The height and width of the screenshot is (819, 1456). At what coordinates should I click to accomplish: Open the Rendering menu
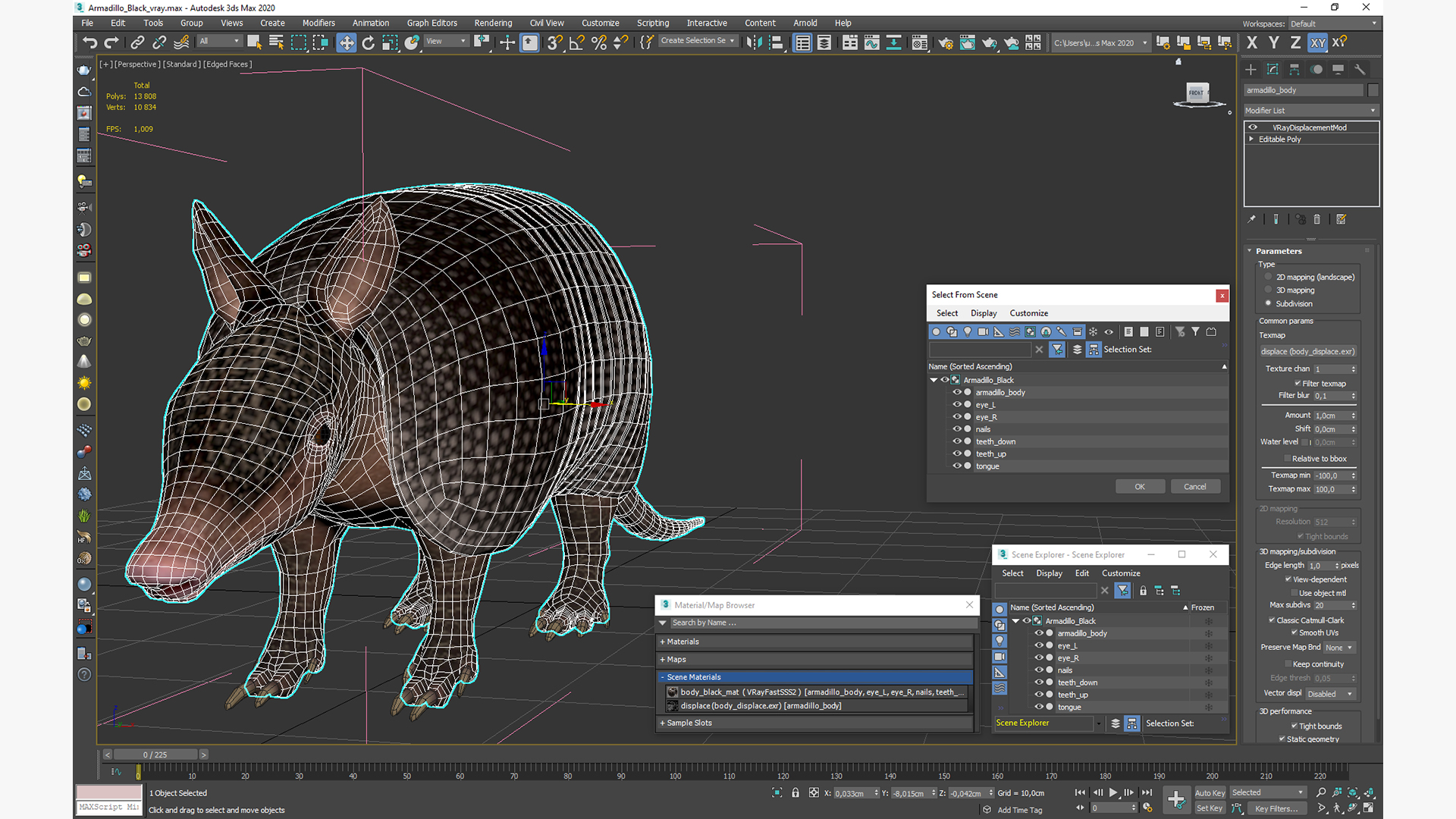493,23
